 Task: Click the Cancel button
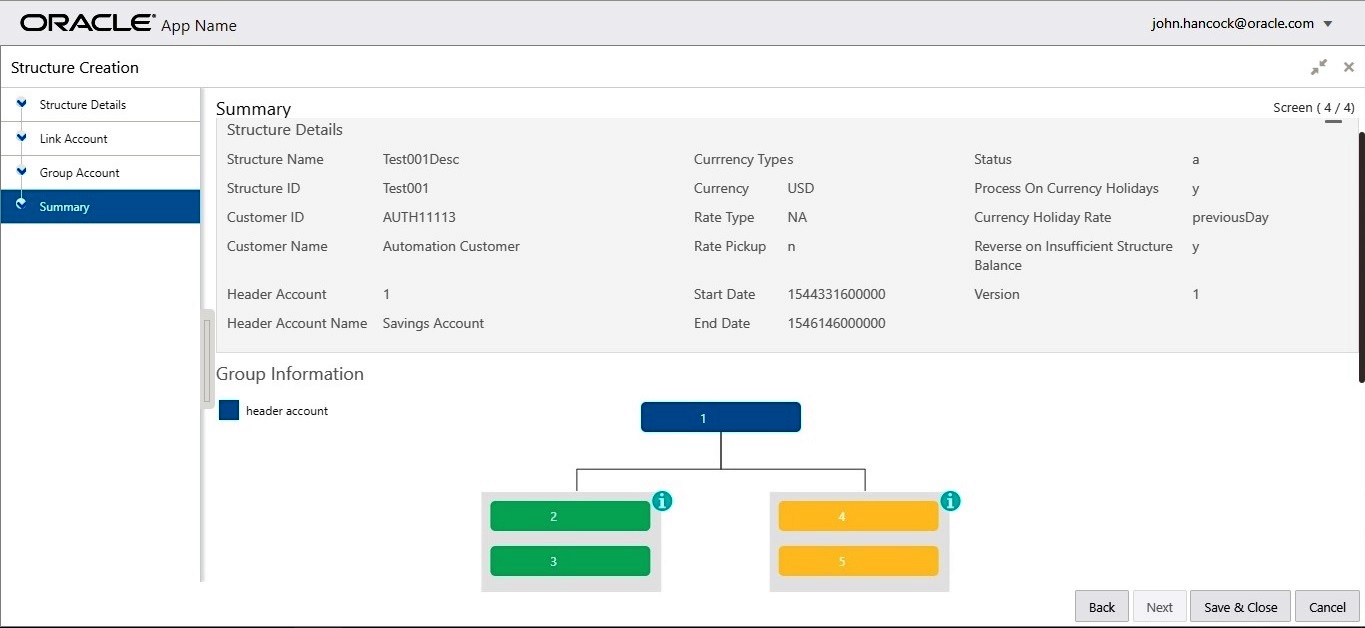[1327, 607]
